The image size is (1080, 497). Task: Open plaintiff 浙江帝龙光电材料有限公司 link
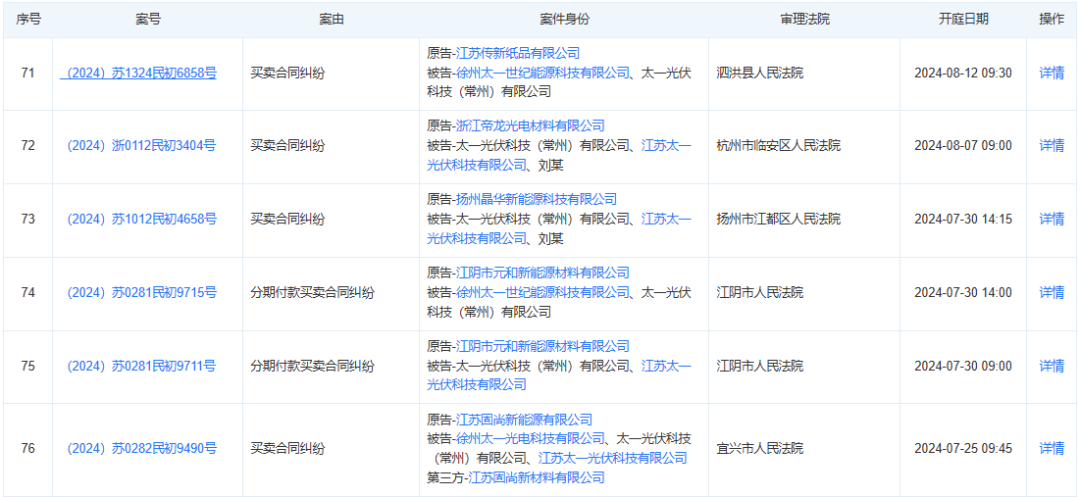[530, 126]
